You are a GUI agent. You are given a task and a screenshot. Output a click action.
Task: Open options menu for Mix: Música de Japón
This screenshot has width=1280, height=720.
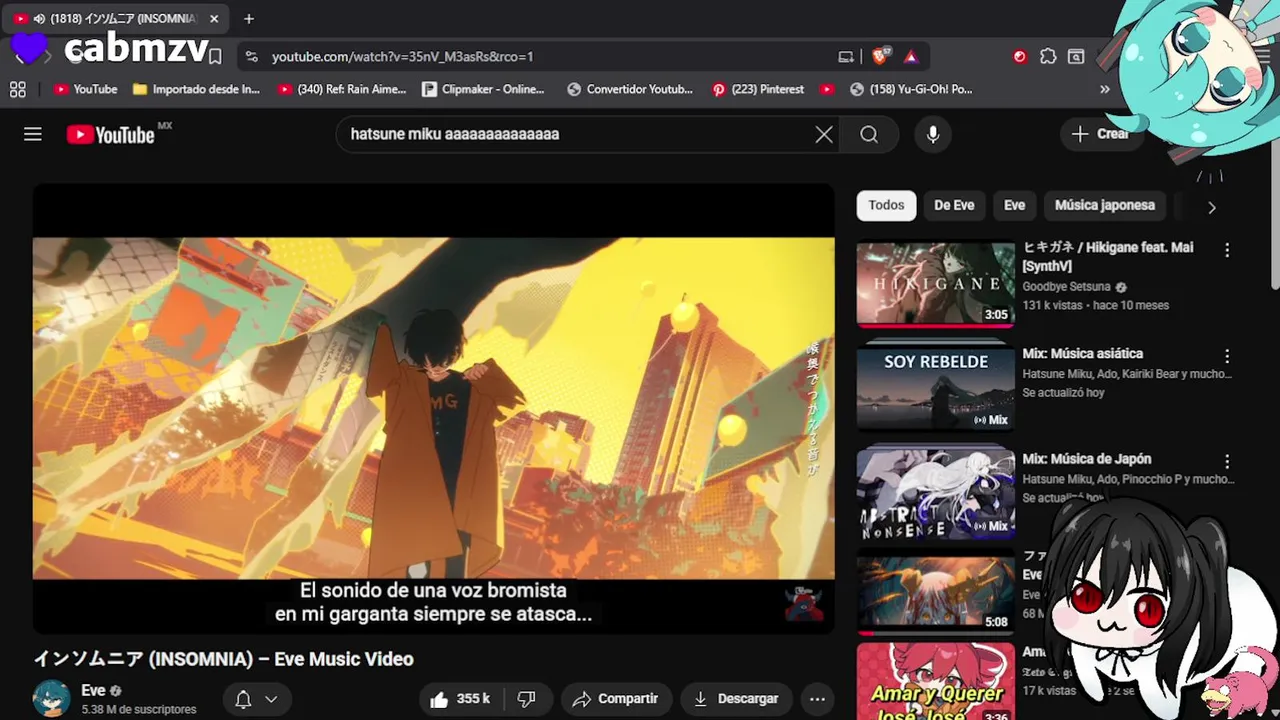pyautogui.click(x=1227, y=462)
